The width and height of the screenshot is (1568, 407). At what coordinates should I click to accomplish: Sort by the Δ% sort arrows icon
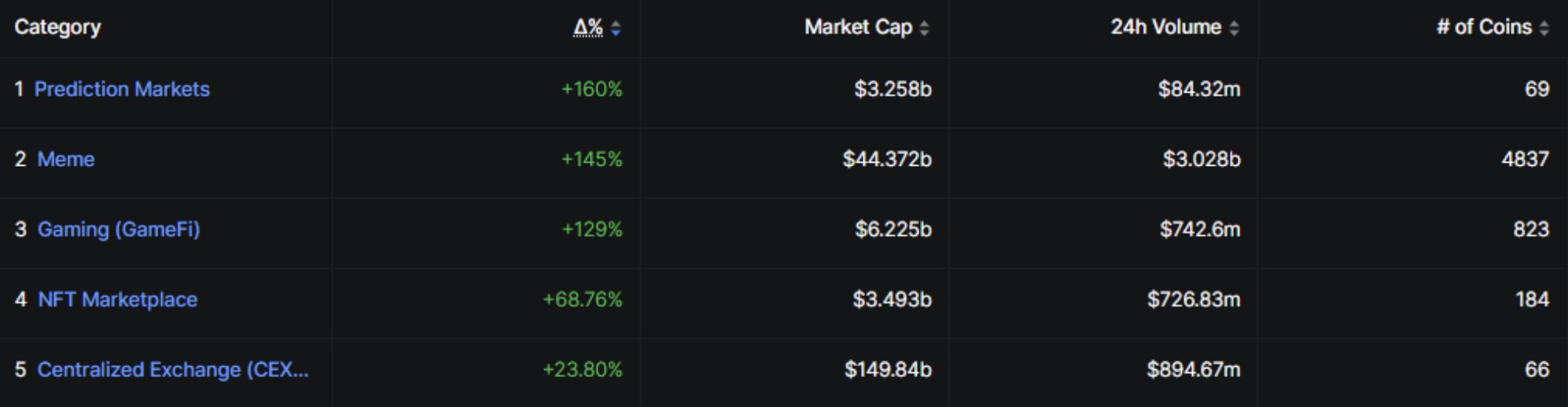(x=616, y=28)
